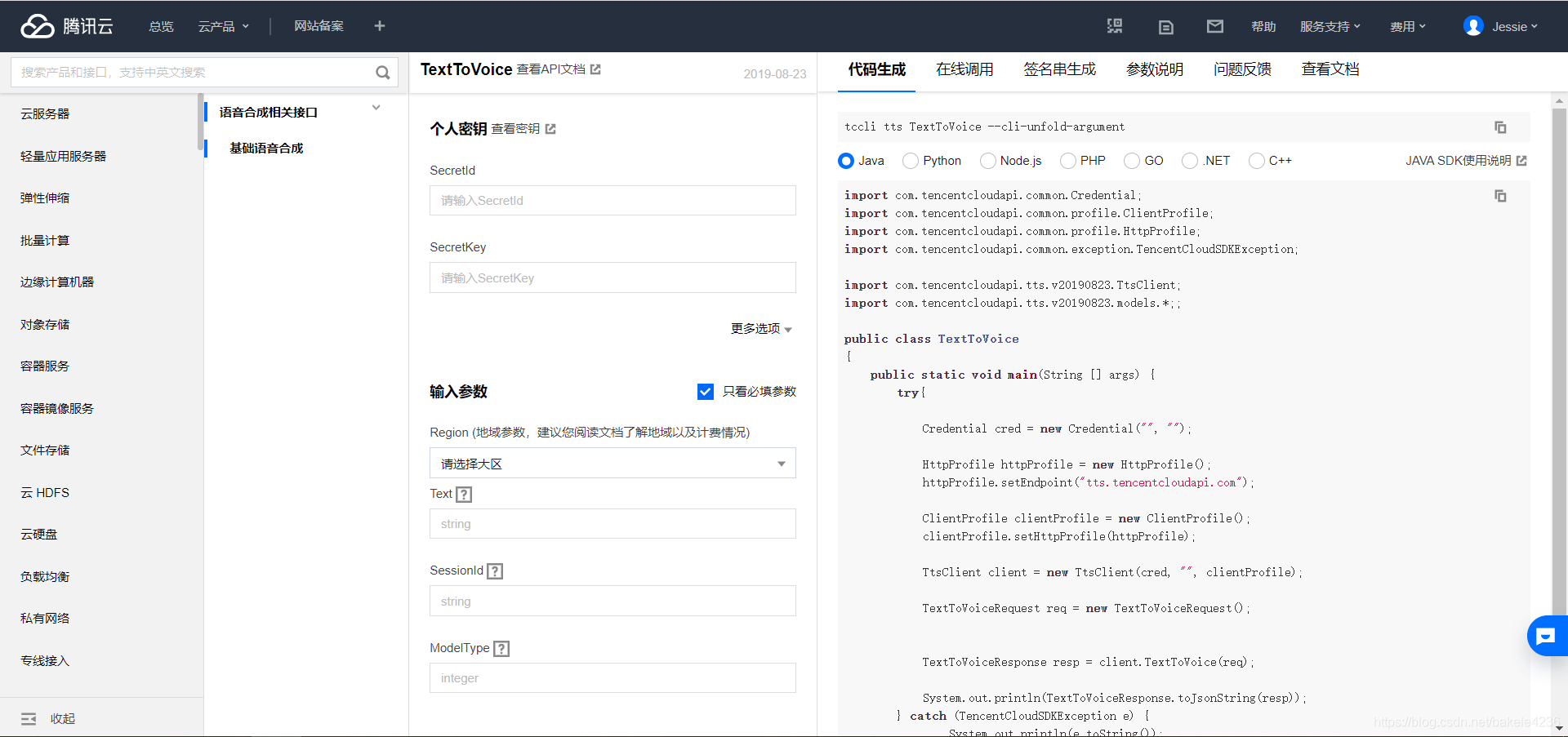
Task: Select the Java radio button
Action: pos(846,161)
